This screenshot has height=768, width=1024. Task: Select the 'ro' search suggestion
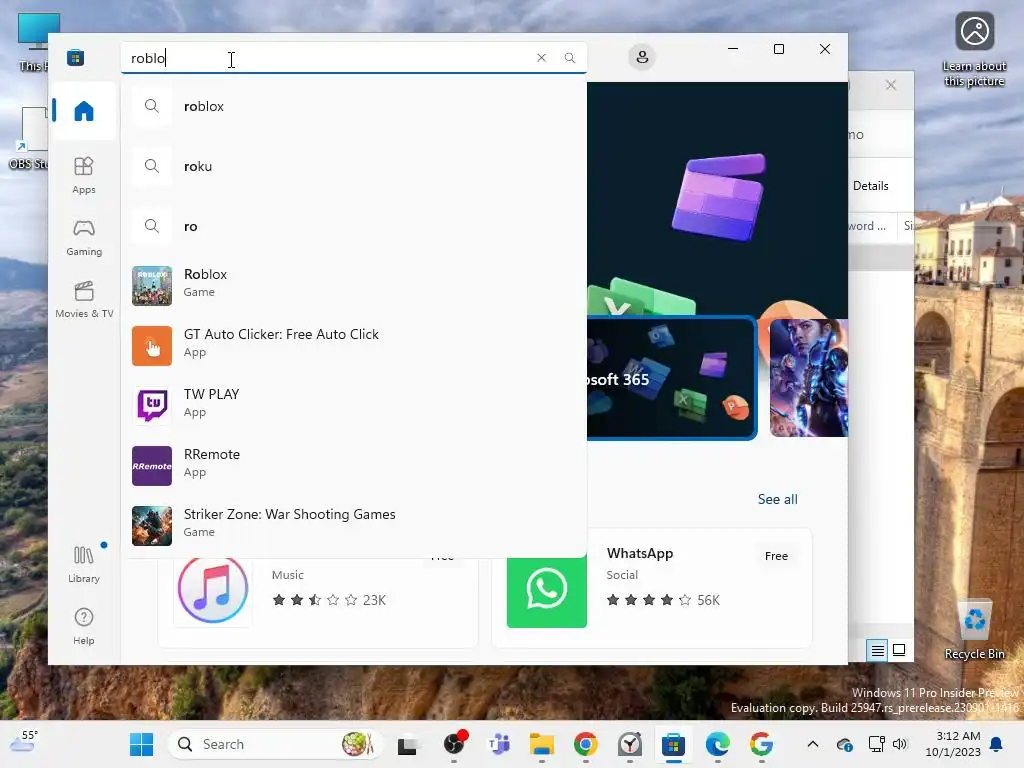tap(354, 226)
